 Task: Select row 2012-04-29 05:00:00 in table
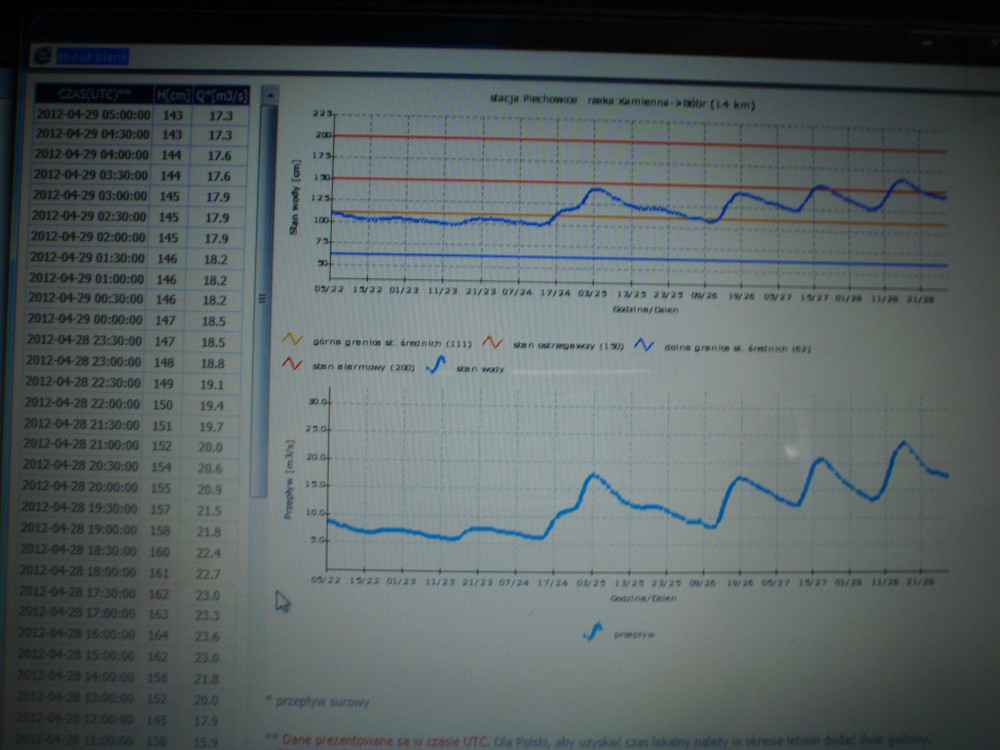93,116
